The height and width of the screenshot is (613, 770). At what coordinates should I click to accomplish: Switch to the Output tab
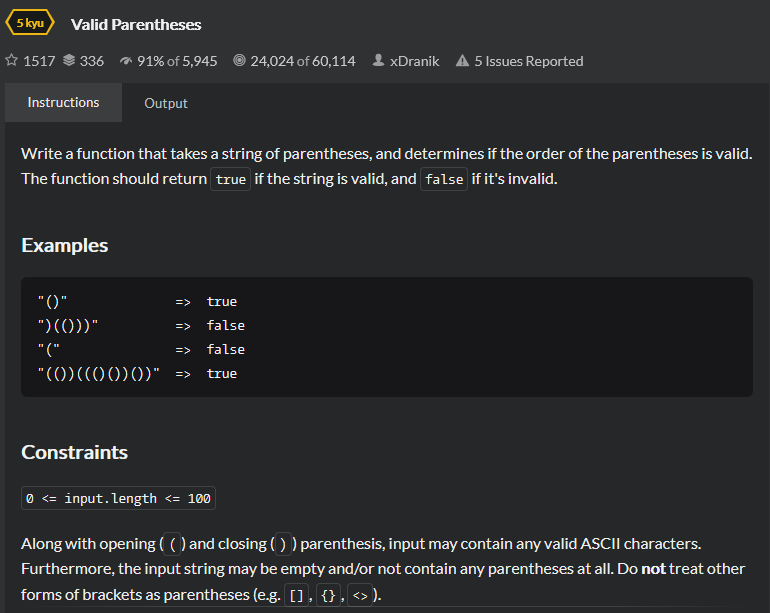pos(166,103)
